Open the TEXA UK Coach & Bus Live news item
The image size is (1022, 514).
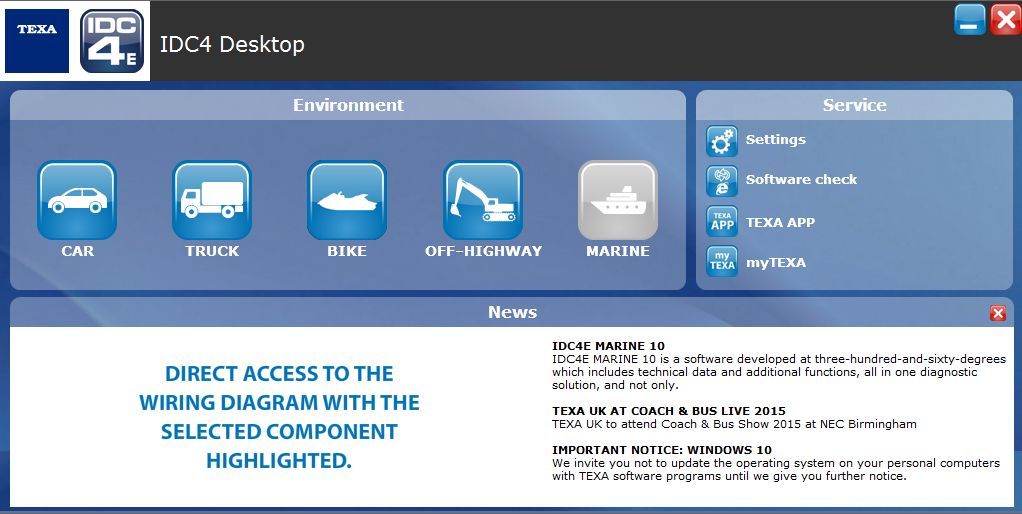(x=668, y=411)
